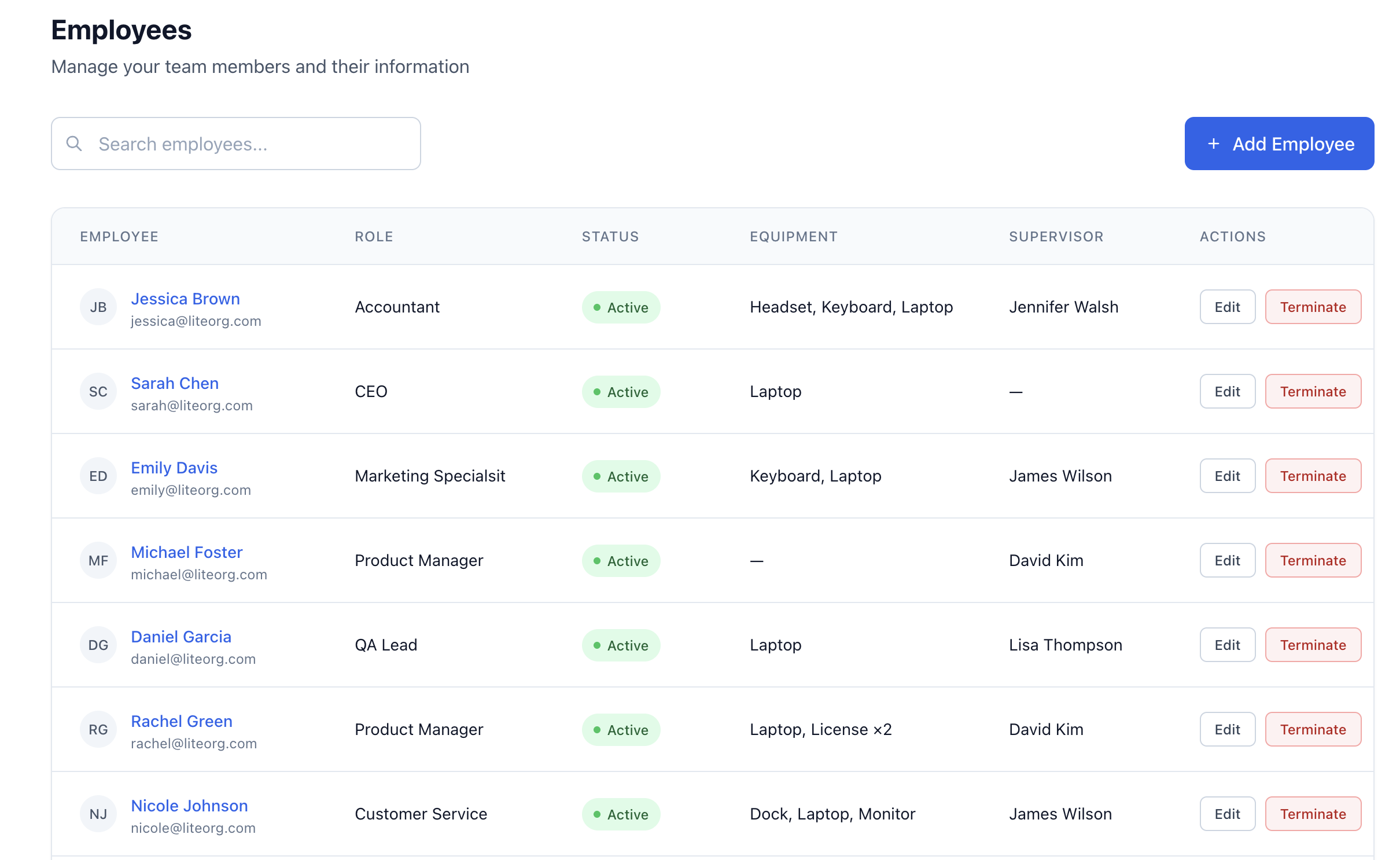The image size is (1400, 860).
Task: Edit Rachel Green's record
Action: click(x=1227, y=729)
